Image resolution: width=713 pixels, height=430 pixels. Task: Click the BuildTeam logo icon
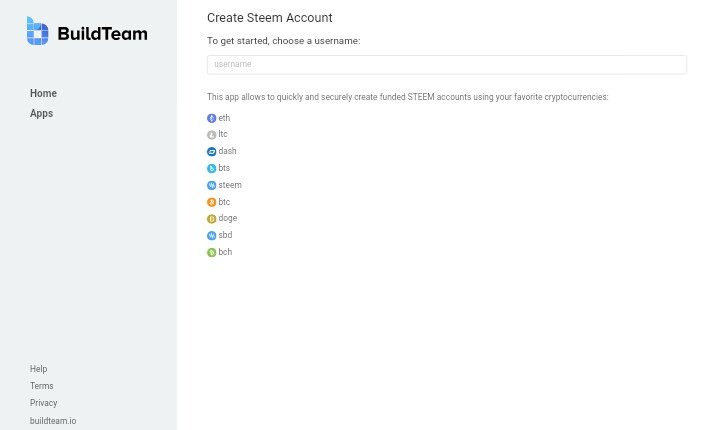tap(37, 31)
